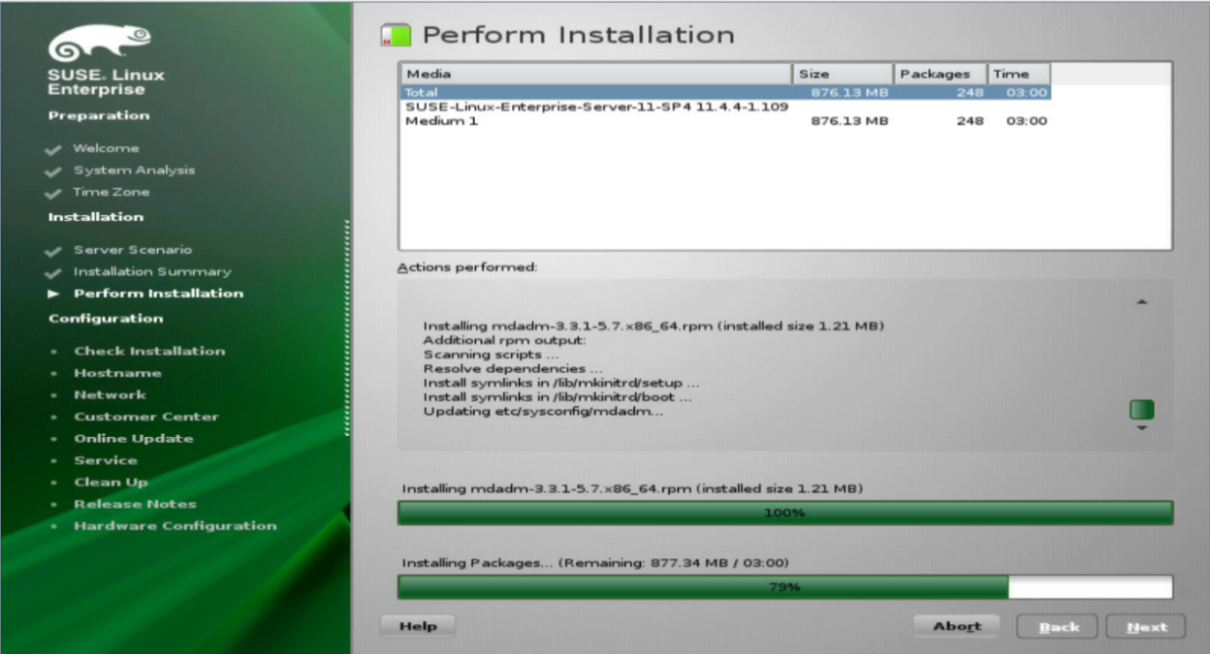Viewport: 1210px width, 654px height.
Task: Click the Actions performed label
Action: (x=467, y=268)
